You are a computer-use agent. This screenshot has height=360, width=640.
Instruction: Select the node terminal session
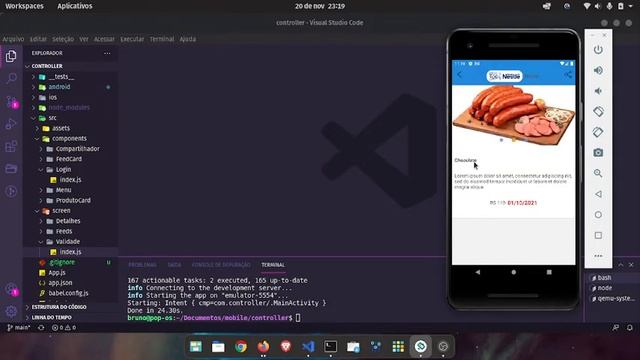point(604,288)
